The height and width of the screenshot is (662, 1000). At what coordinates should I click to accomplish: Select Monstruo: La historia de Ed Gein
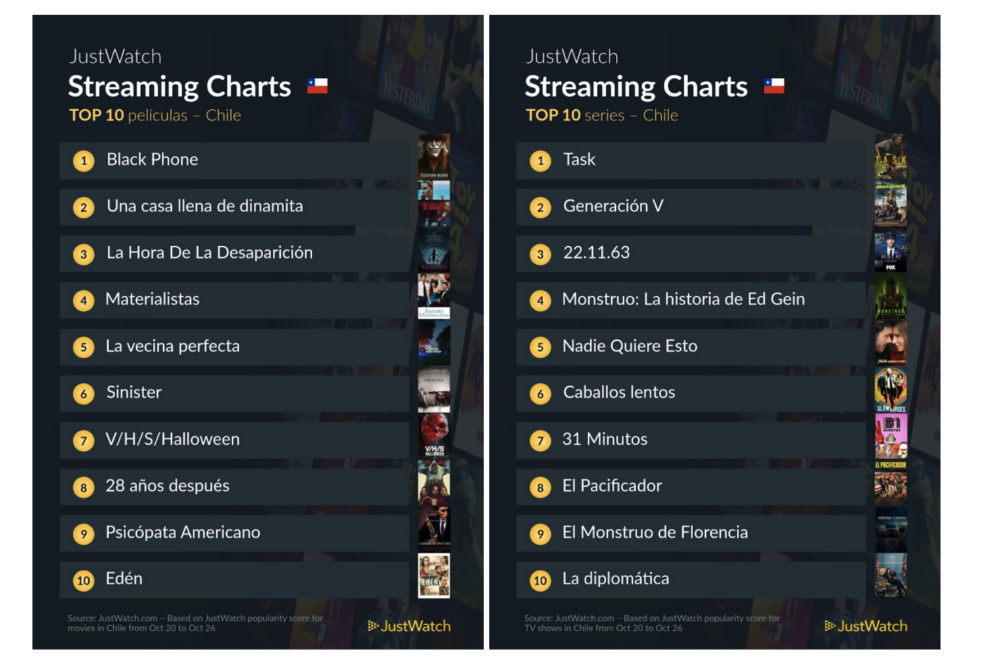point(683,299)
